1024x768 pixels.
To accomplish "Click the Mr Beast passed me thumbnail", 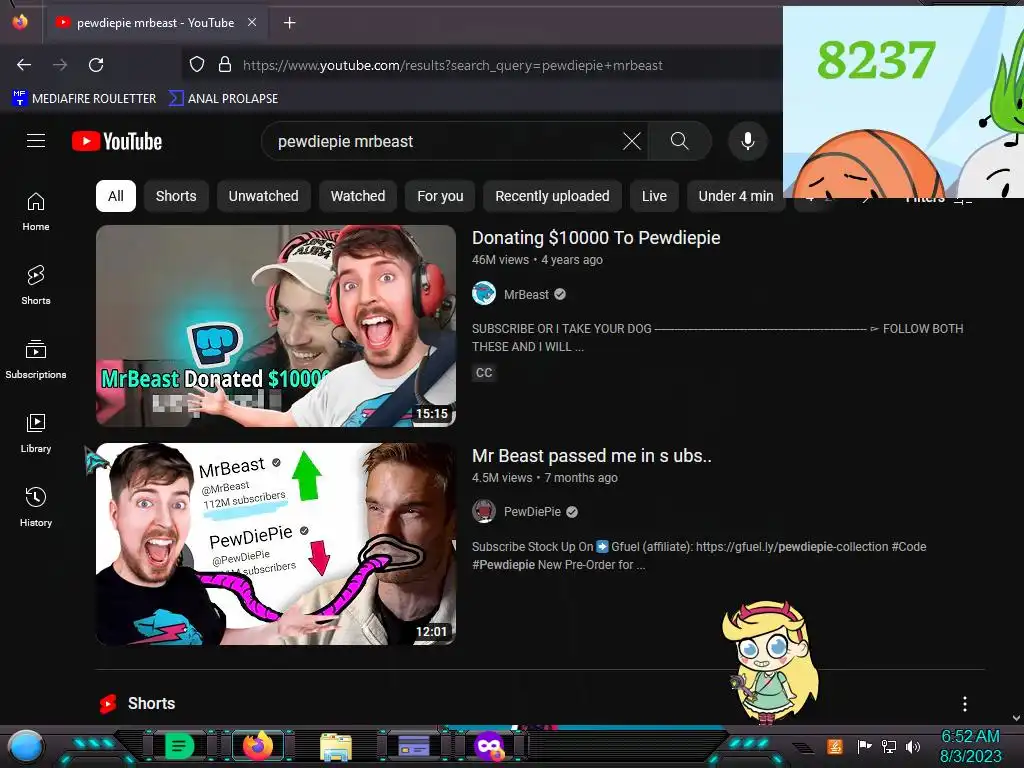I will [x=276, y=544].
